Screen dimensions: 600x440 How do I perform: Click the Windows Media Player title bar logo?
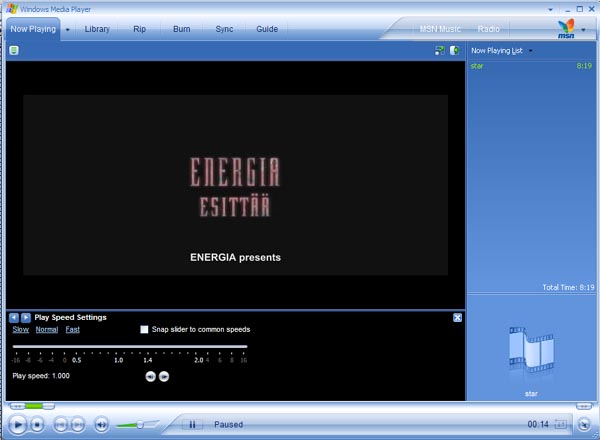pos(11,8)
